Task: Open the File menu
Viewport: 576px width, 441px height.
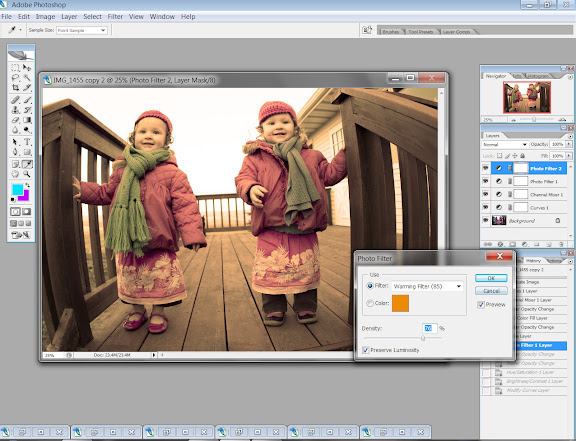Action: click(7, 17)
